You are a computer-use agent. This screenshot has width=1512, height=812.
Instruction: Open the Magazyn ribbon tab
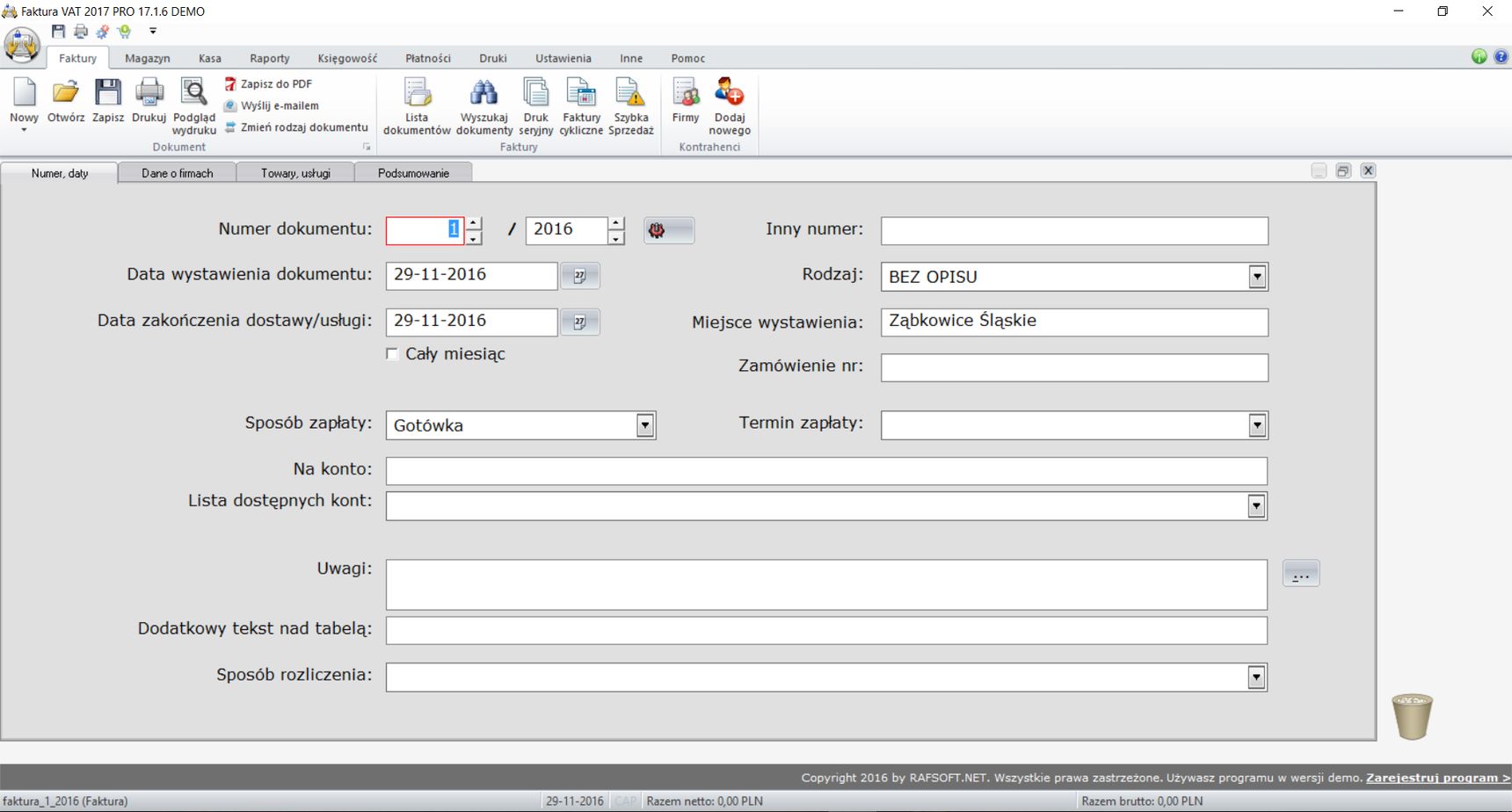tap(148, 58)
